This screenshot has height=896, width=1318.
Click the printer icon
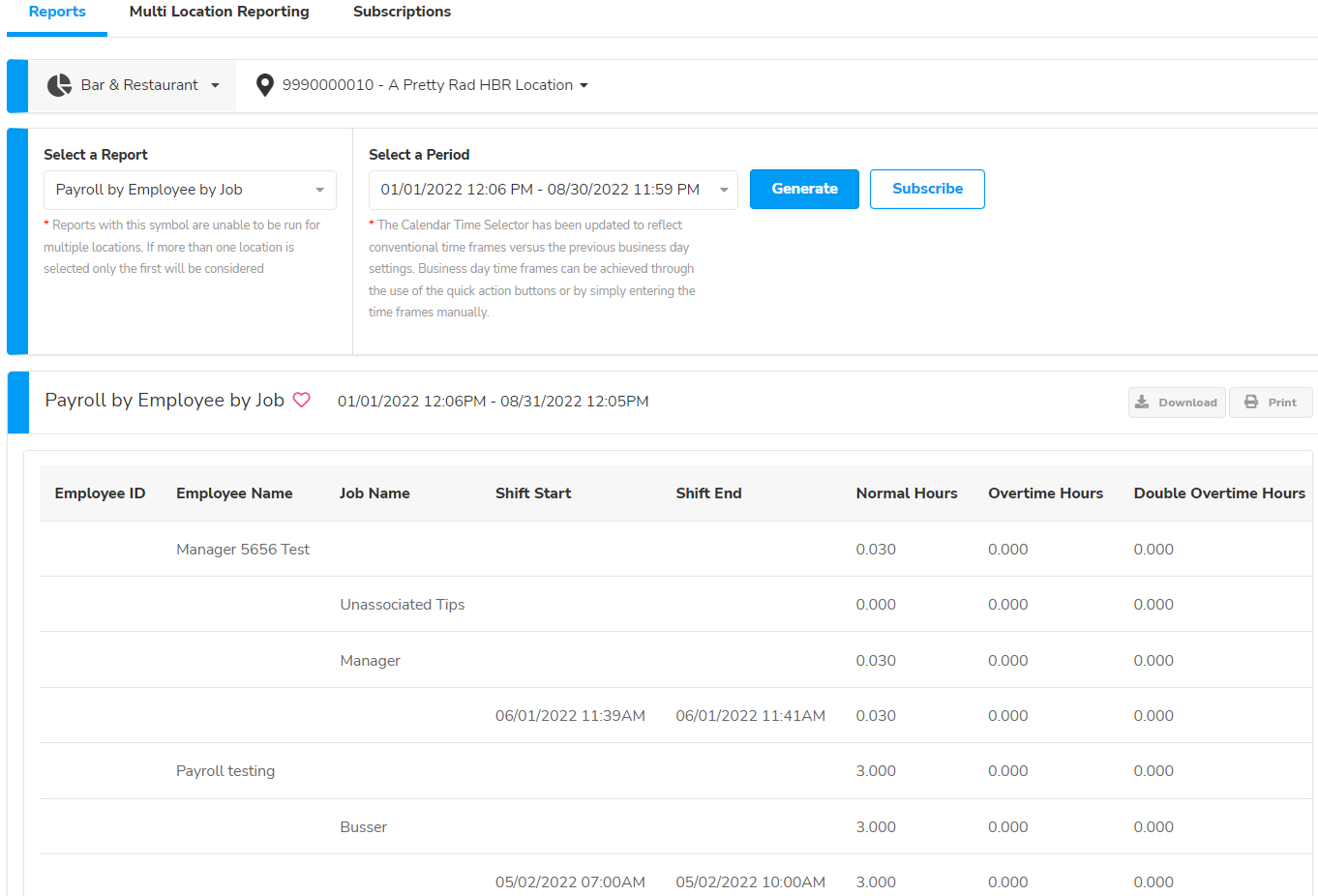(1251, 403)
